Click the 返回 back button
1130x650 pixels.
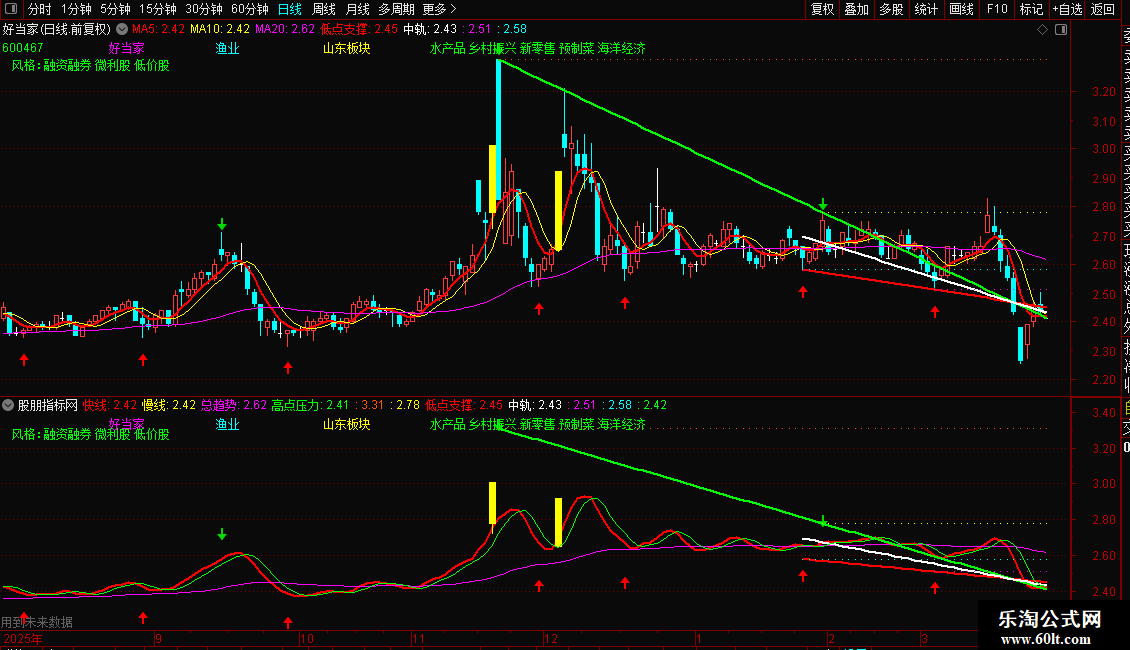[x=1103, y=9]
